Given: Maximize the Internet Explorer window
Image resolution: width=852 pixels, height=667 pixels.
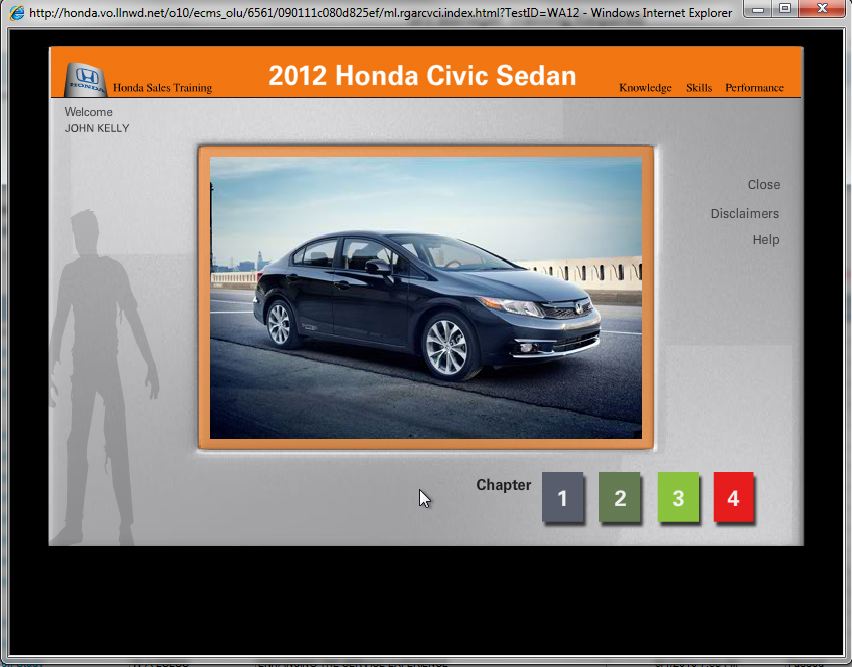Looking at the screenshot, I should [785, 9].
